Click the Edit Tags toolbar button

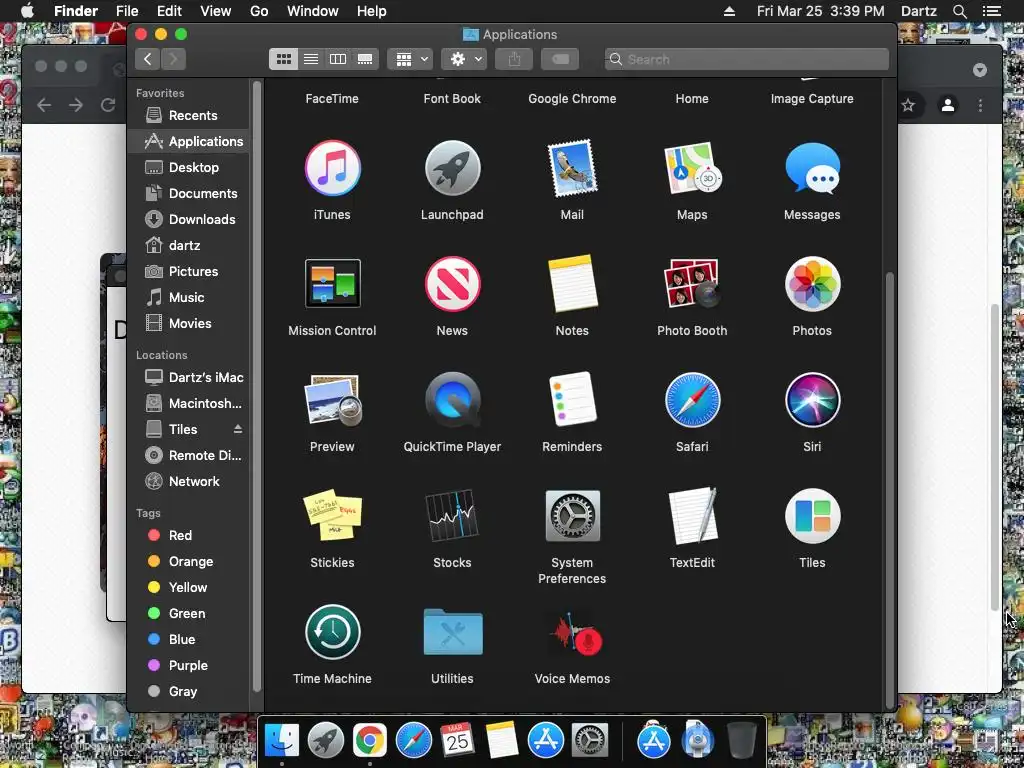[560, 59]
